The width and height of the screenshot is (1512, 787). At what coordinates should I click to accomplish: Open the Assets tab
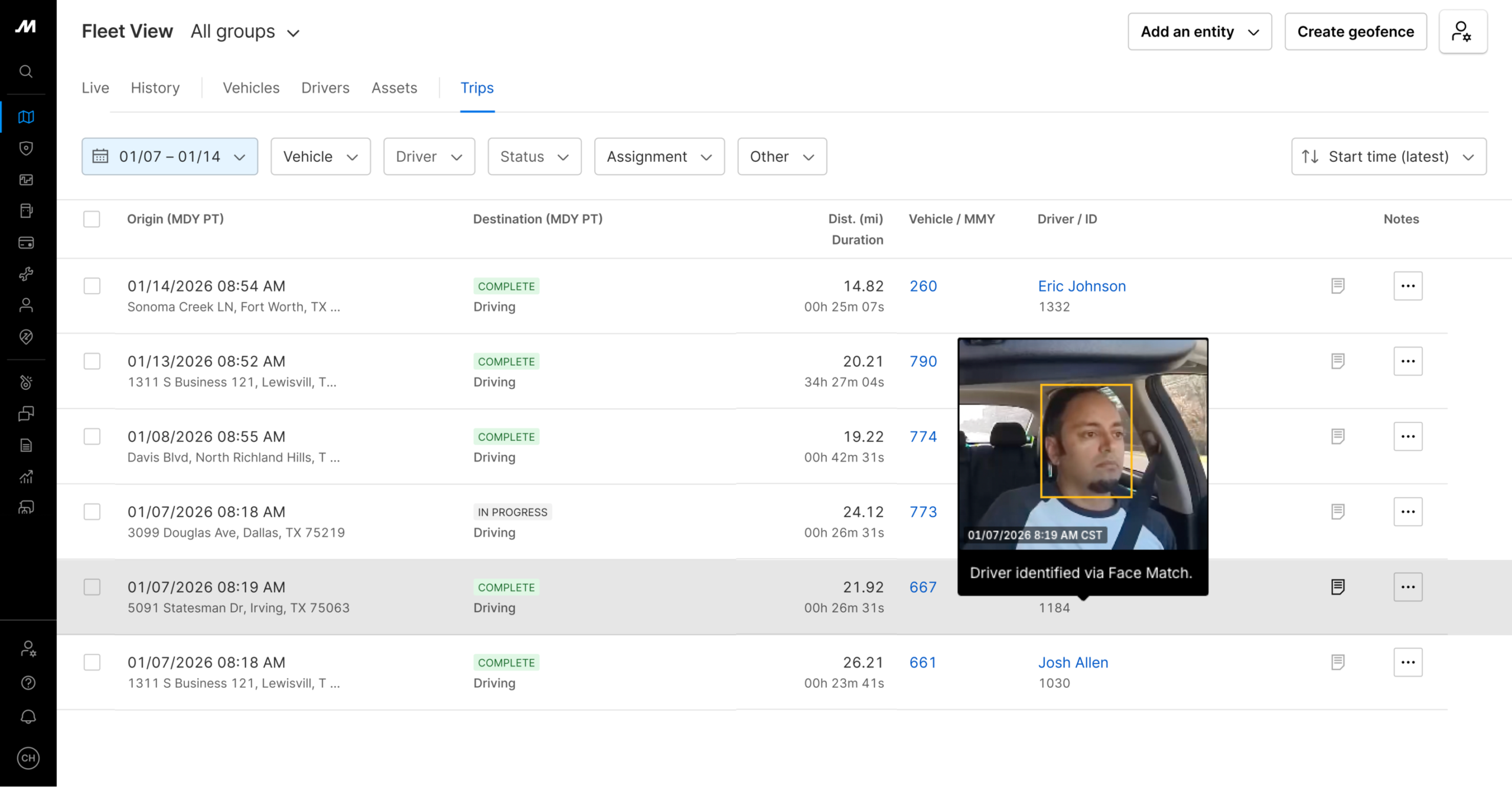394,87
